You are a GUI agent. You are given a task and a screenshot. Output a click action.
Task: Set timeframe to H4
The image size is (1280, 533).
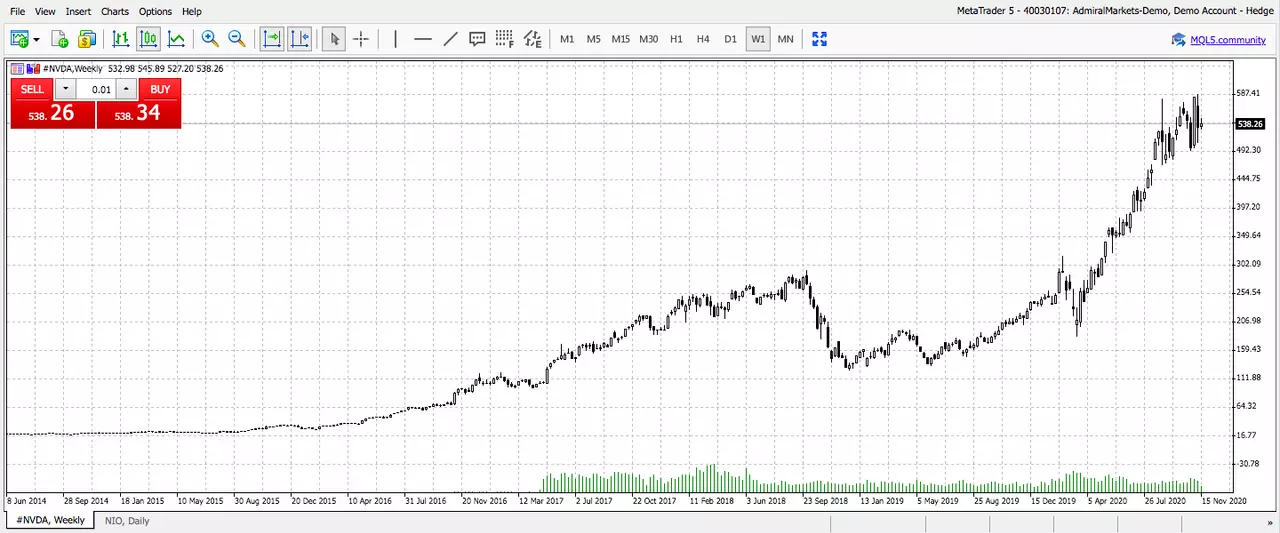[703, 39]
